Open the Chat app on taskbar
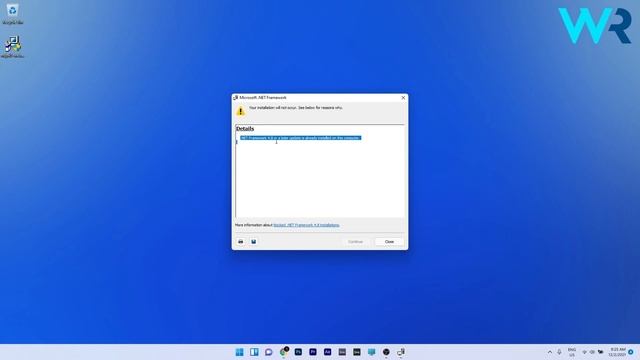Viewport: 640px width, 360px height. point(269,352)
